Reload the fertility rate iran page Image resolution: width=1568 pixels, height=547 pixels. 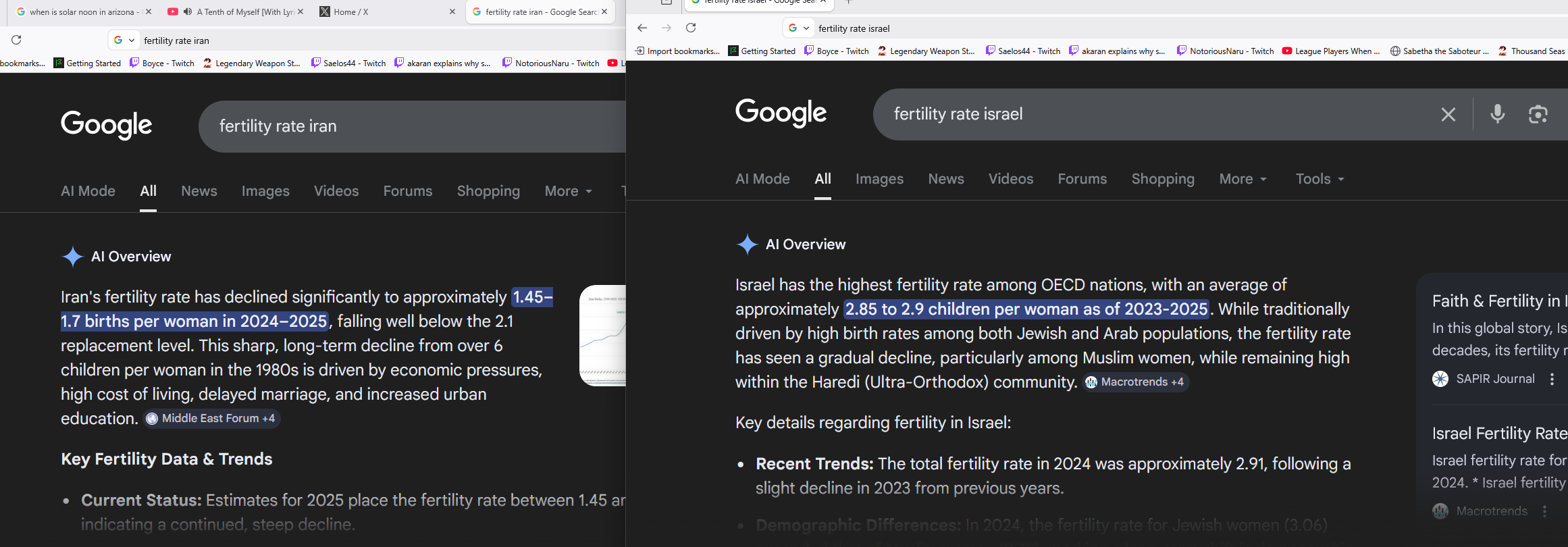pos(16,40)
